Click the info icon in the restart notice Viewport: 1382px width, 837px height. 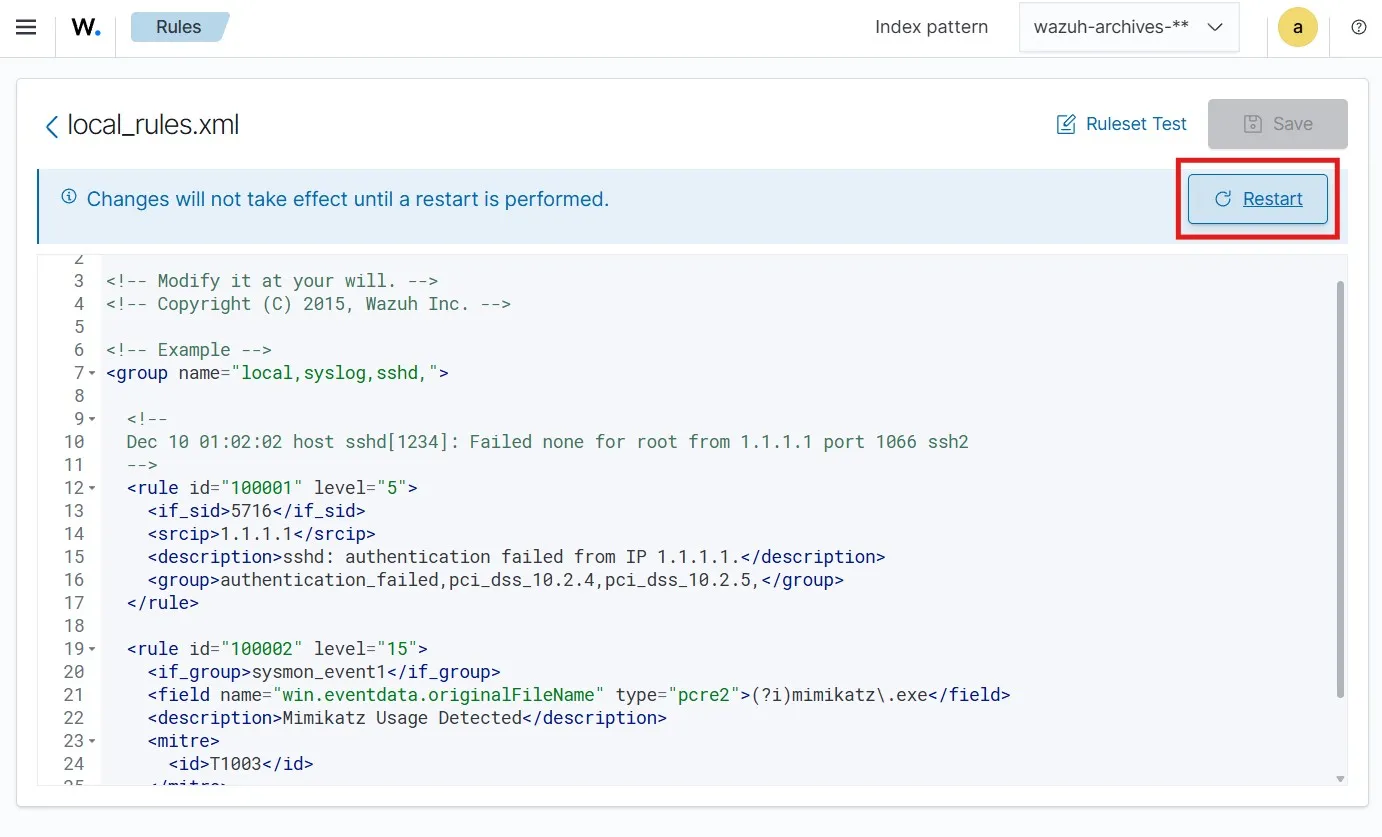[x=69, y=197]
